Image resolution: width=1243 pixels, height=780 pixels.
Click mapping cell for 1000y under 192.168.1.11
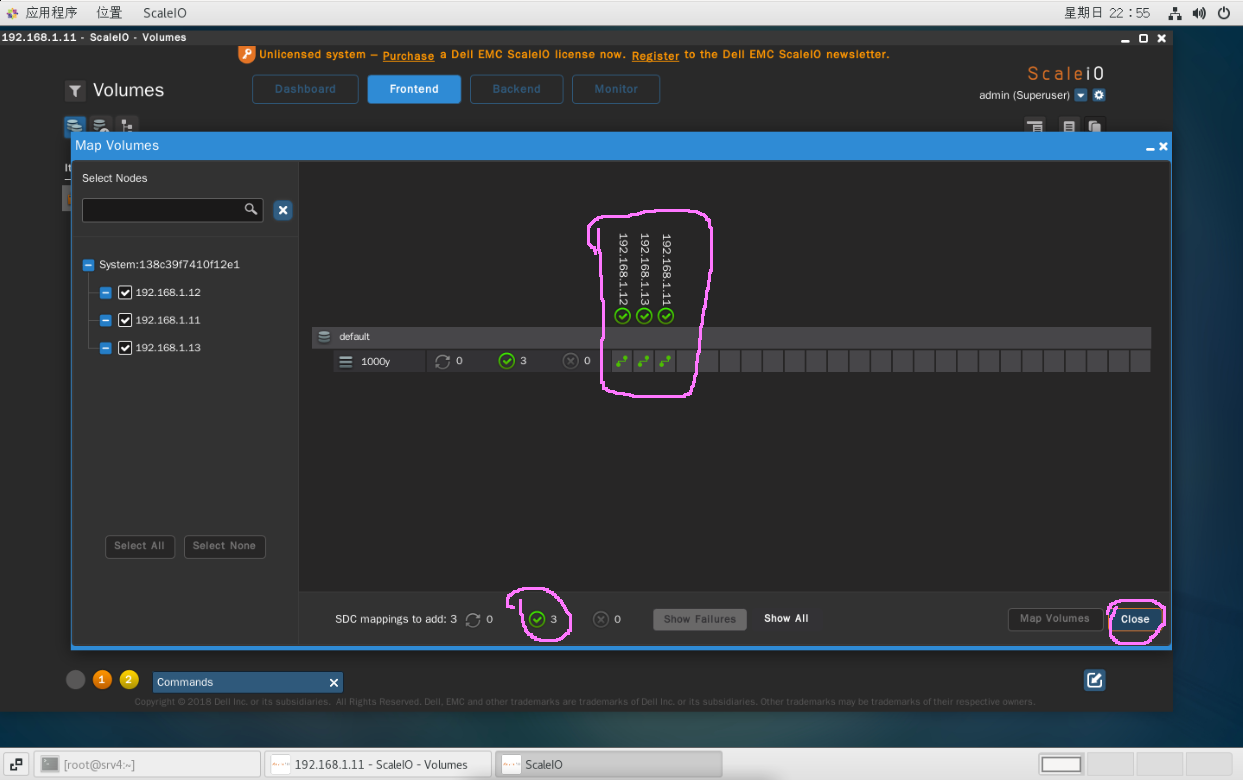pos(666,361)
